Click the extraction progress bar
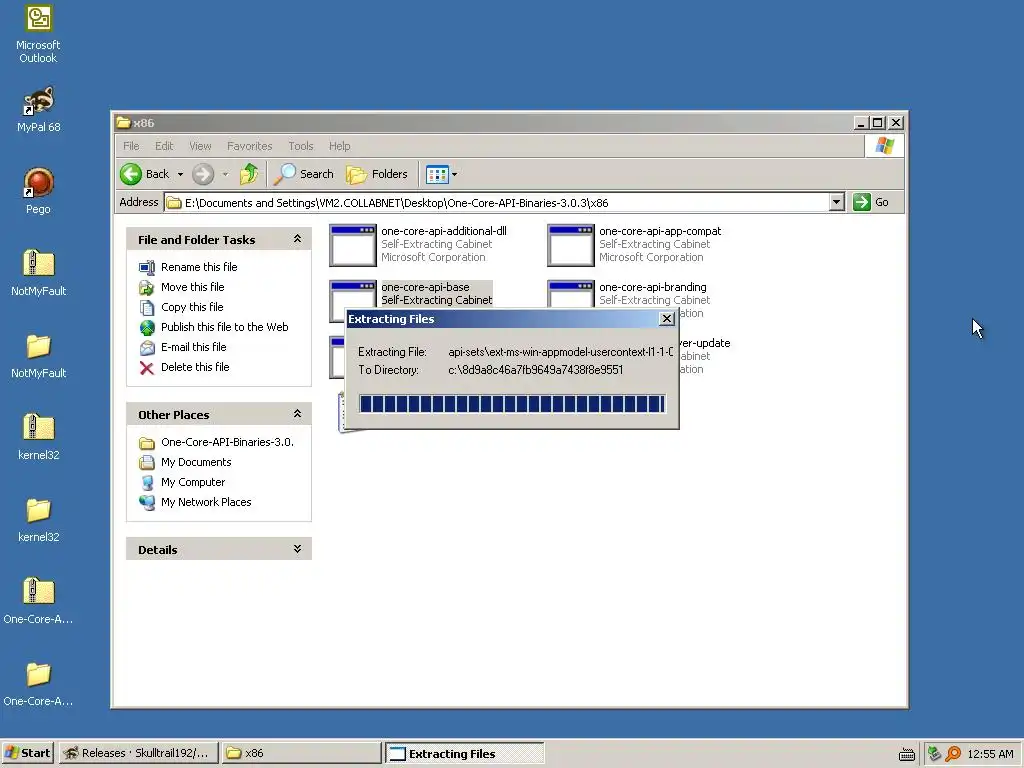The width and height of the screenshot is (1024, 768). point(512,404)
